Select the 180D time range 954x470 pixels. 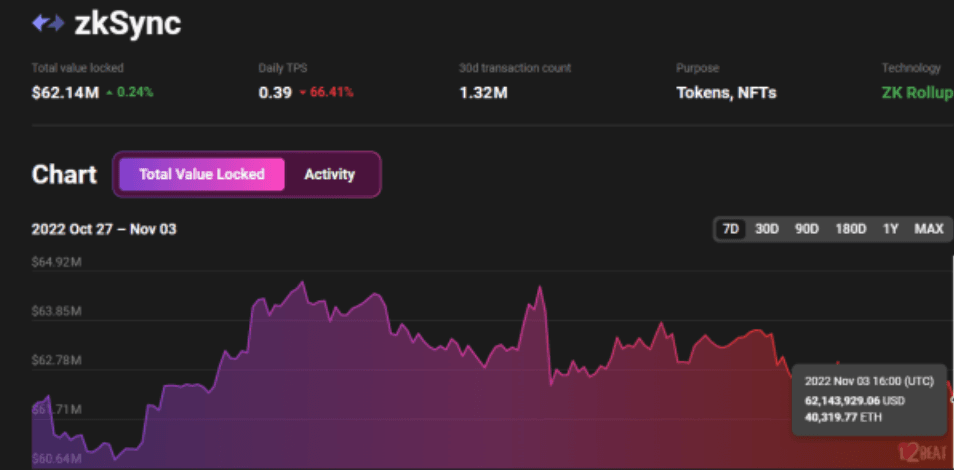[851, 230]
